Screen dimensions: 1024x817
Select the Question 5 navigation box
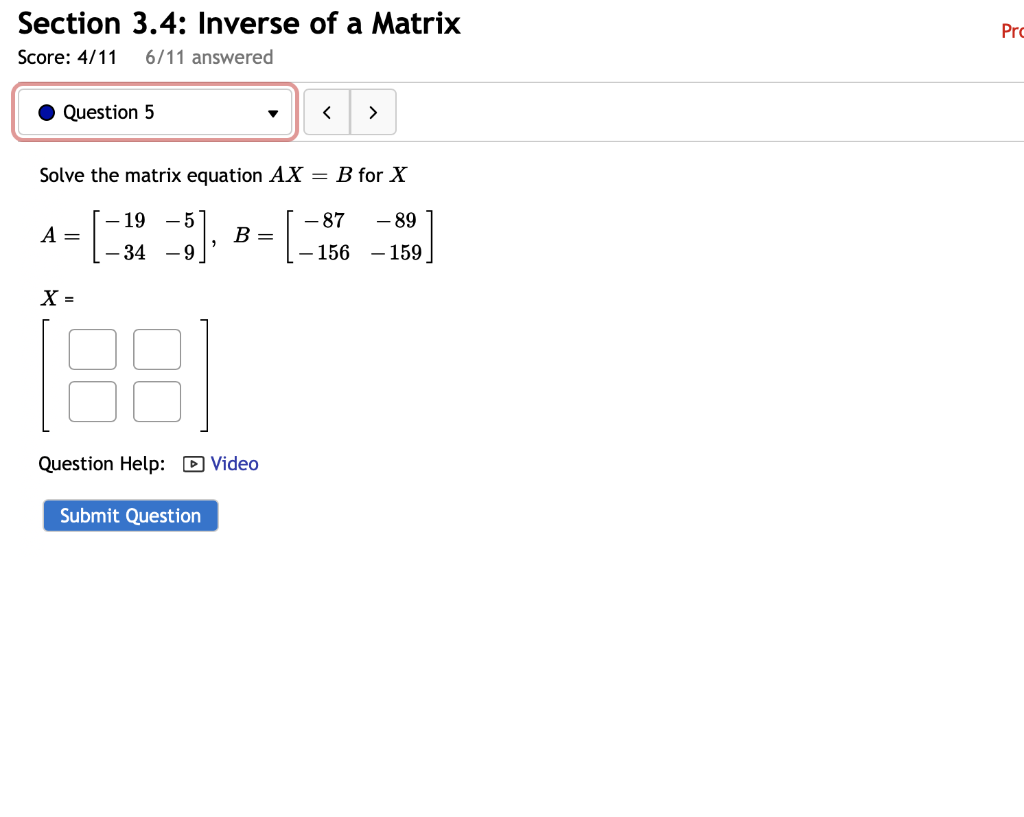[155, 112]
